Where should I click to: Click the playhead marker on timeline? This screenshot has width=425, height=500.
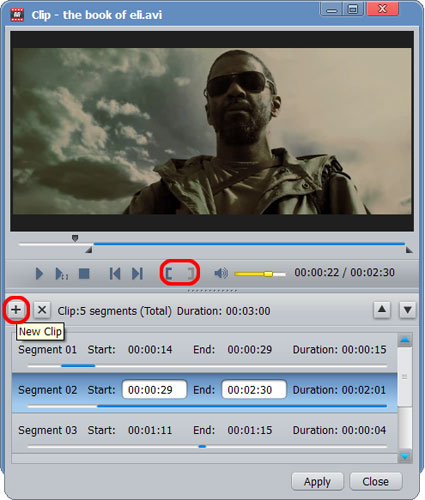[75, 238]
